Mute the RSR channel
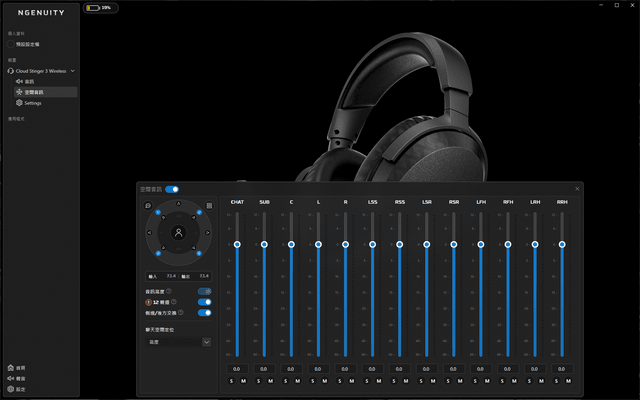The width and height of the screenshot is (640, 400). [460, 381]
